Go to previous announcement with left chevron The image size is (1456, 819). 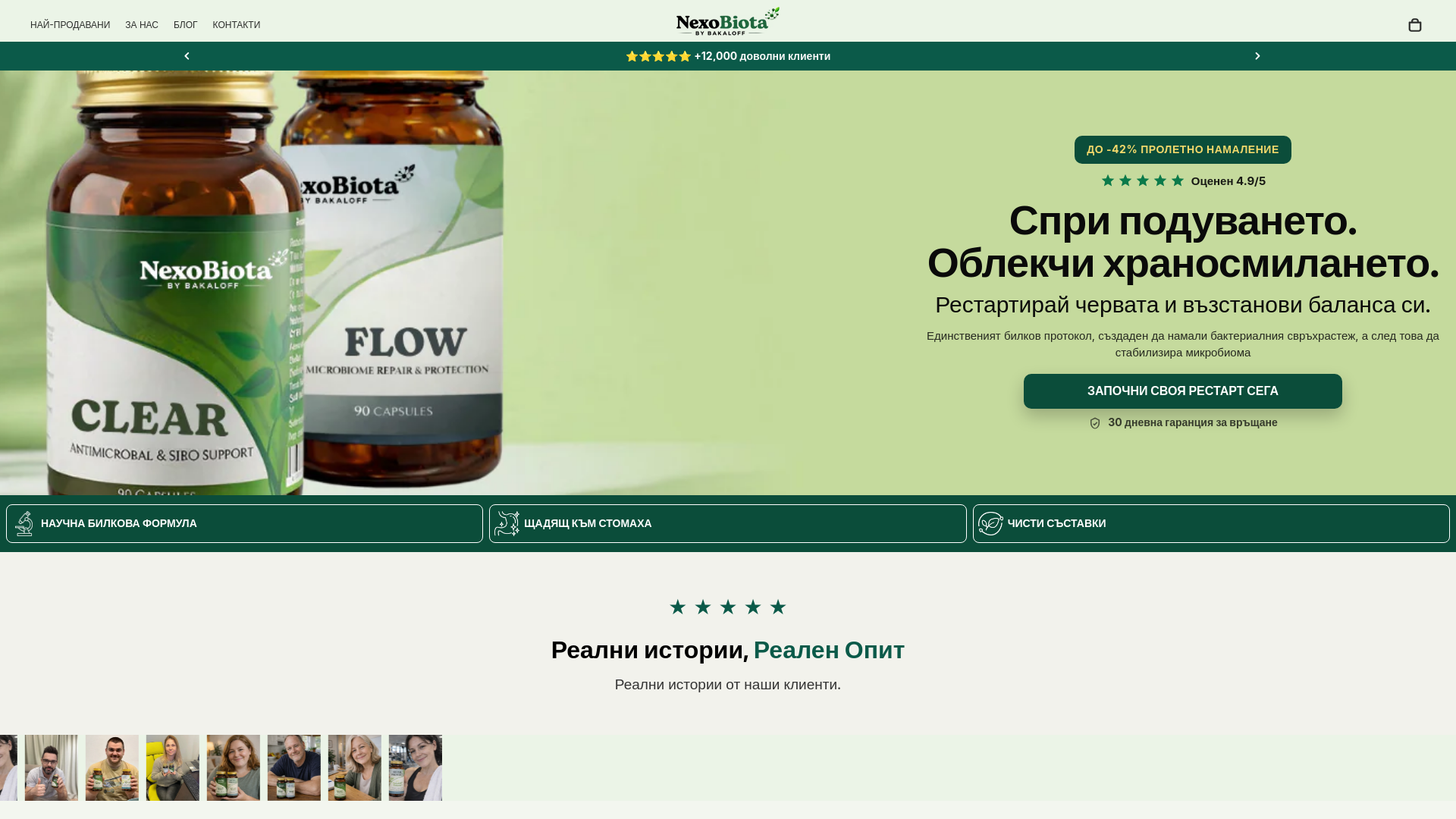(x=187, y=56)
